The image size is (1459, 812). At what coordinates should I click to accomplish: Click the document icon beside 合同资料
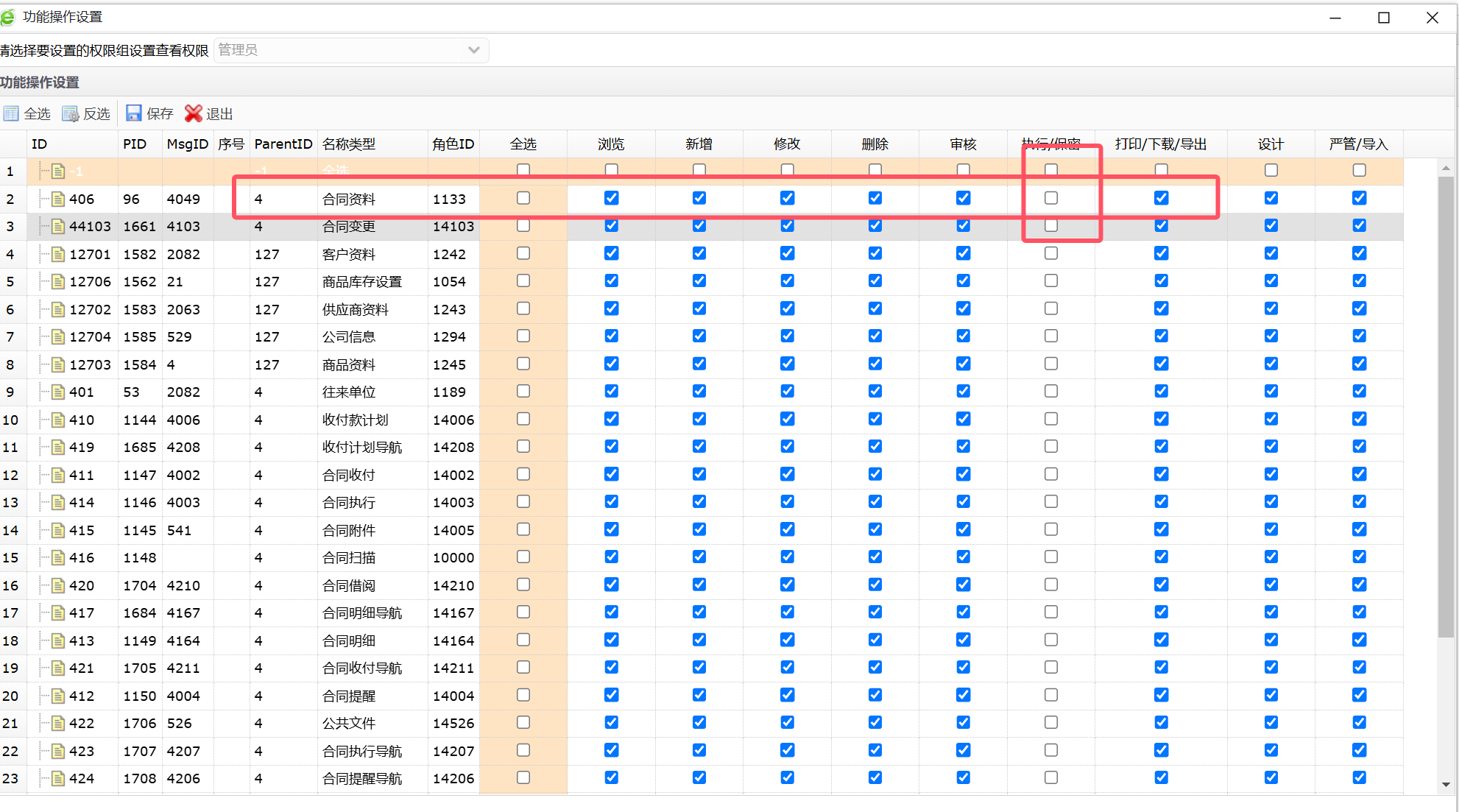point(57,198)
